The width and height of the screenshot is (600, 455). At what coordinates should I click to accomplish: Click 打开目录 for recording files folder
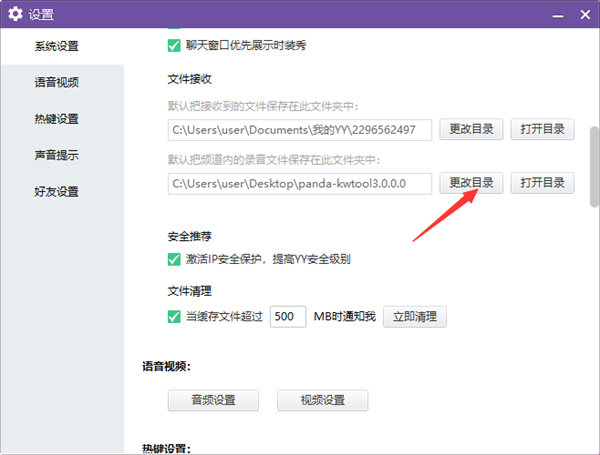pos(542,182)
